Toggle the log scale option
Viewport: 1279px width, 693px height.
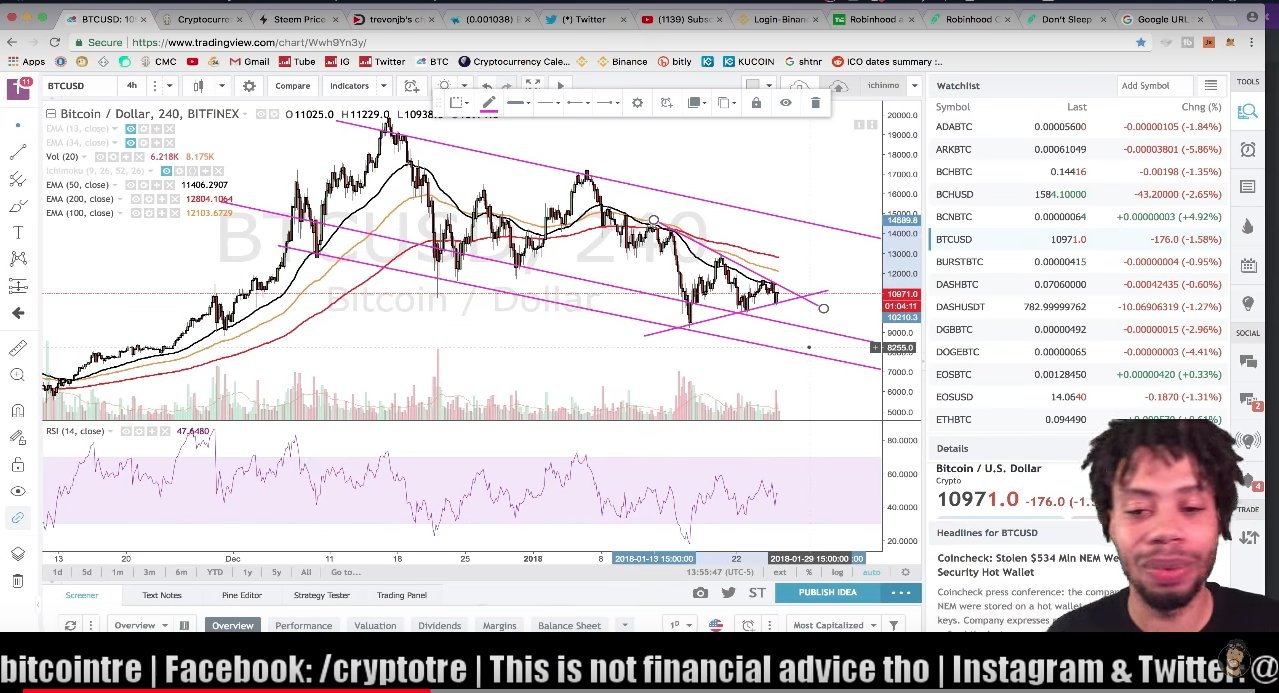tap(837, 573)
